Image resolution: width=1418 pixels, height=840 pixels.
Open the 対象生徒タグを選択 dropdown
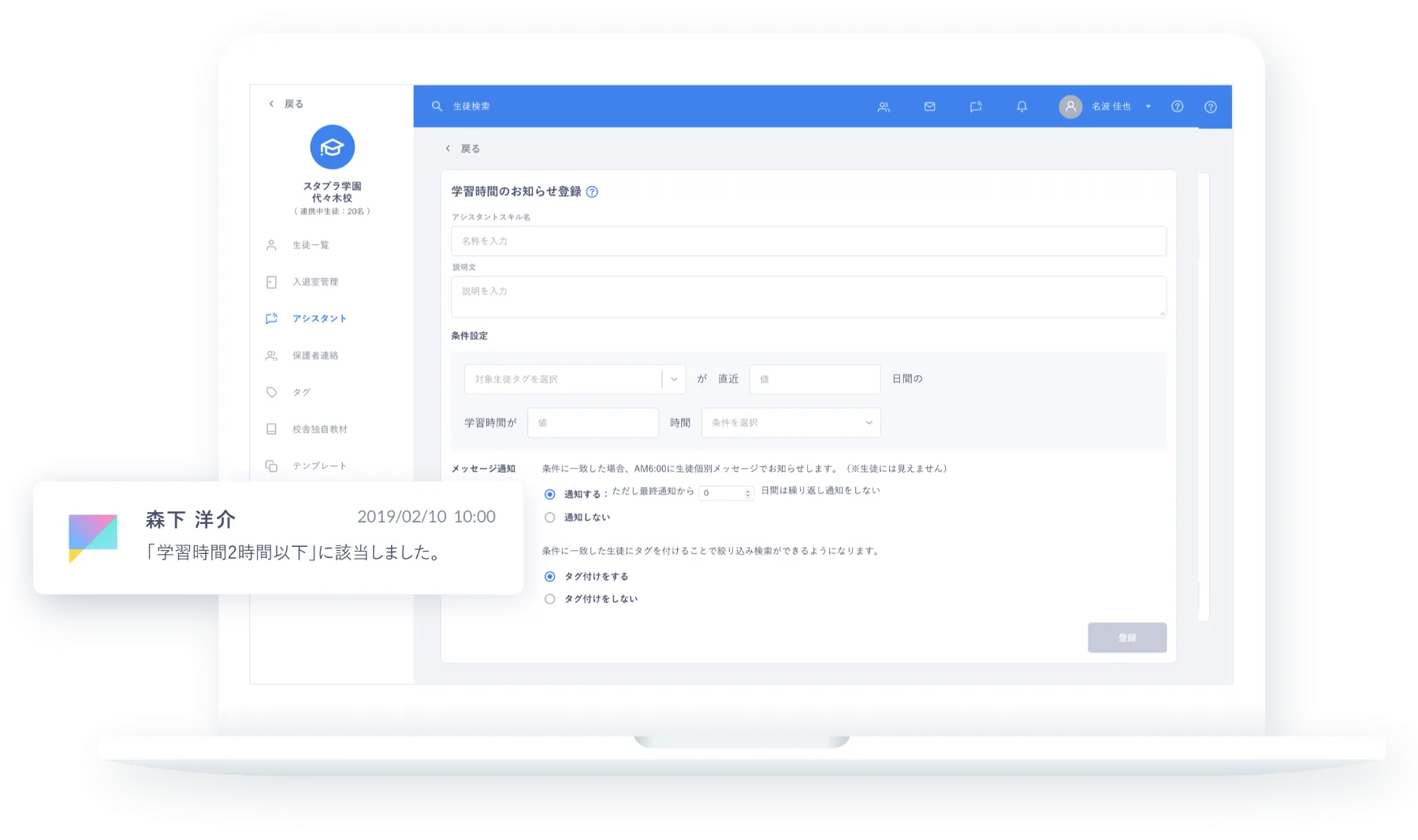[575, 379]
